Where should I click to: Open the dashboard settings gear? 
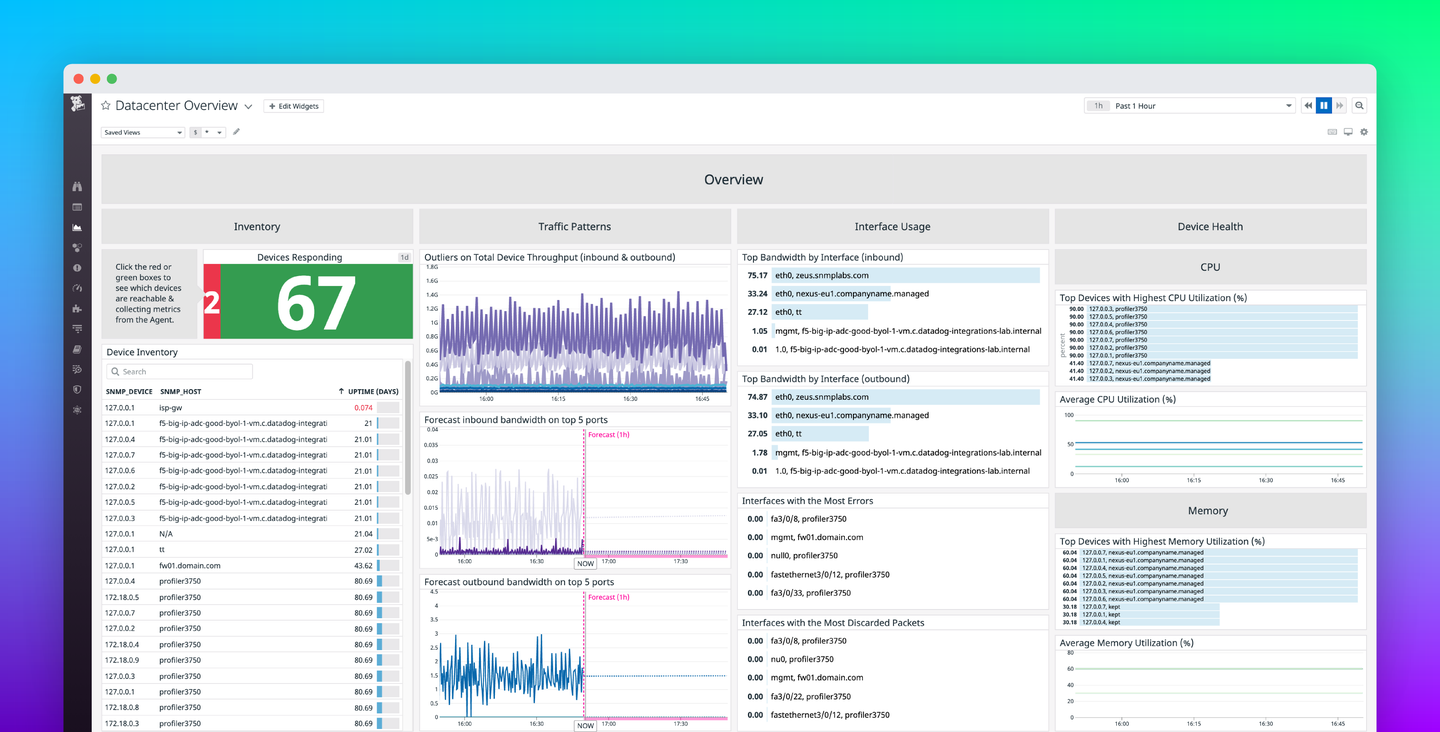tap(1364, 132)
